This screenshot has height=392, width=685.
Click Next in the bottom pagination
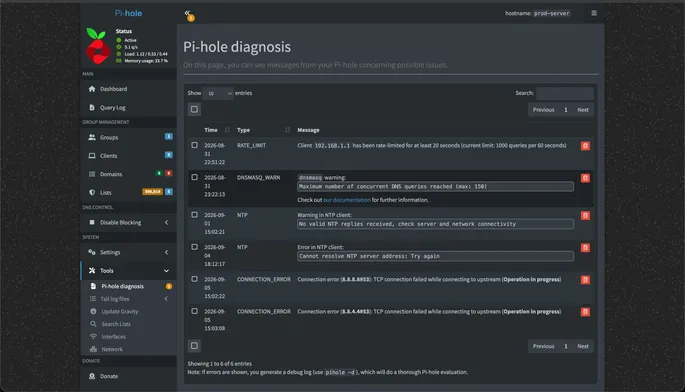(583, 346)
